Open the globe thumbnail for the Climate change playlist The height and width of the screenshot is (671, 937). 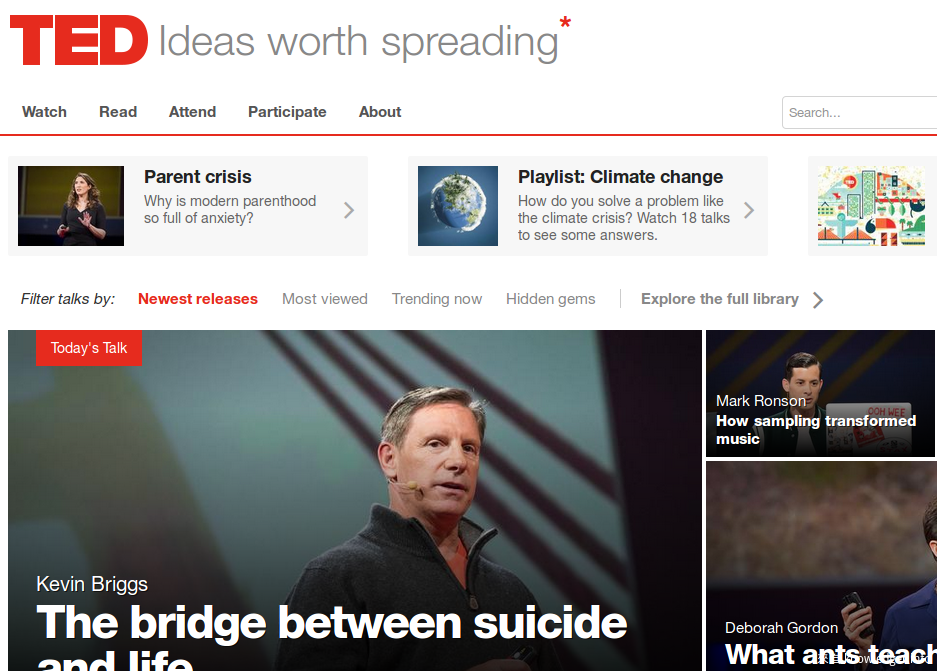(x=458, y=206)
